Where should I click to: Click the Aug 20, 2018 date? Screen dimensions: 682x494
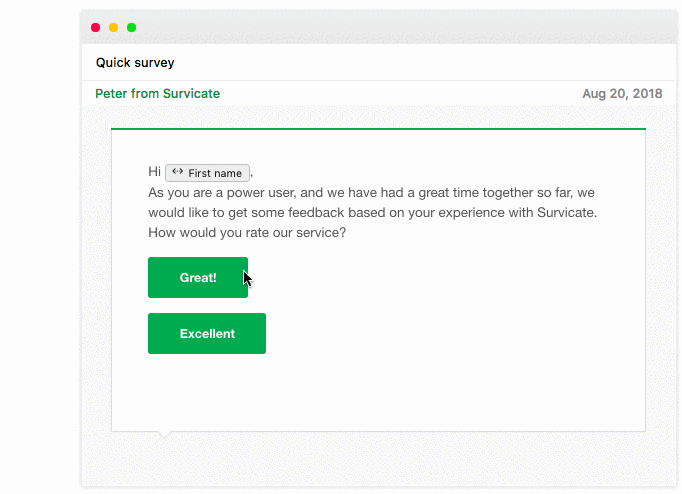622,93
